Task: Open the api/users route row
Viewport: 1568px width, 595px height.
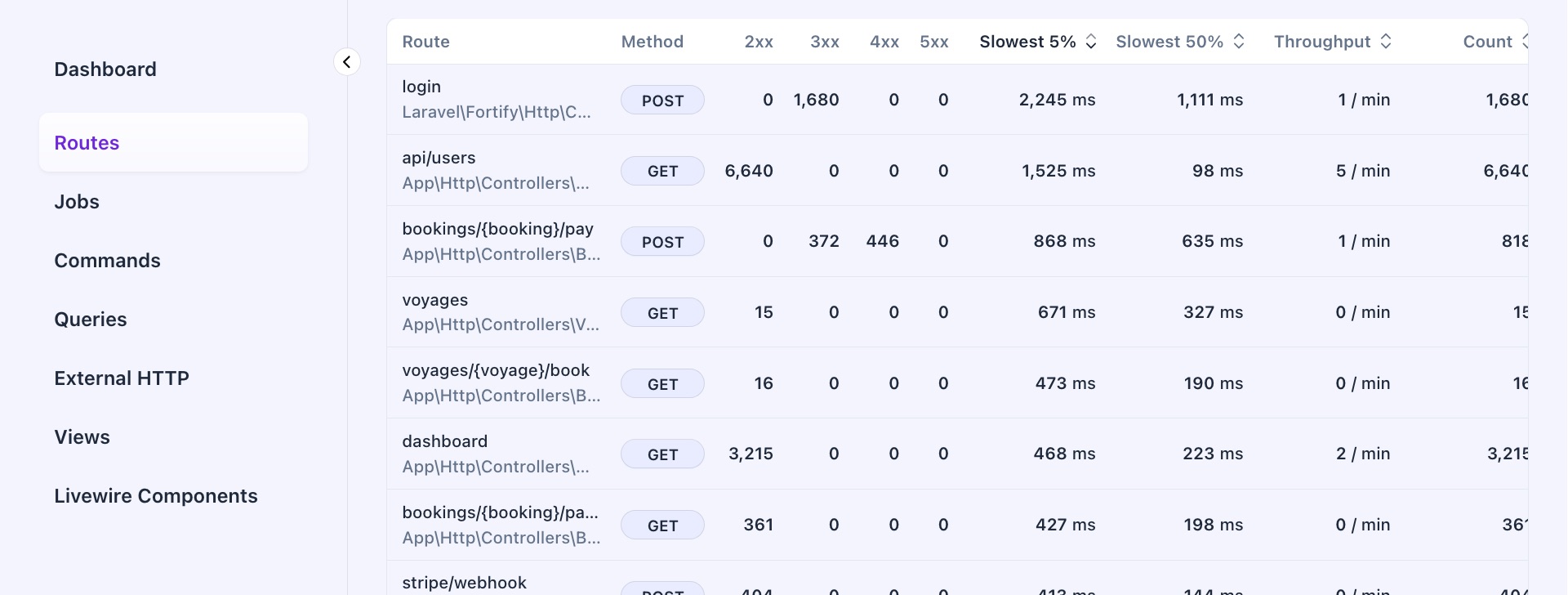Action: coord(439,158)
